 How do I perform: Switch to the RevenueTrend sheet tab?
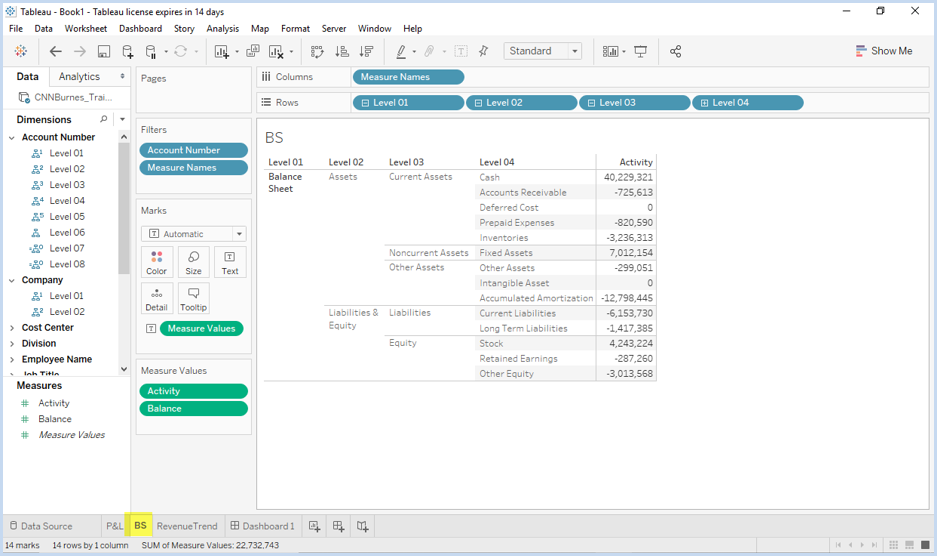[x=187, y=526]
